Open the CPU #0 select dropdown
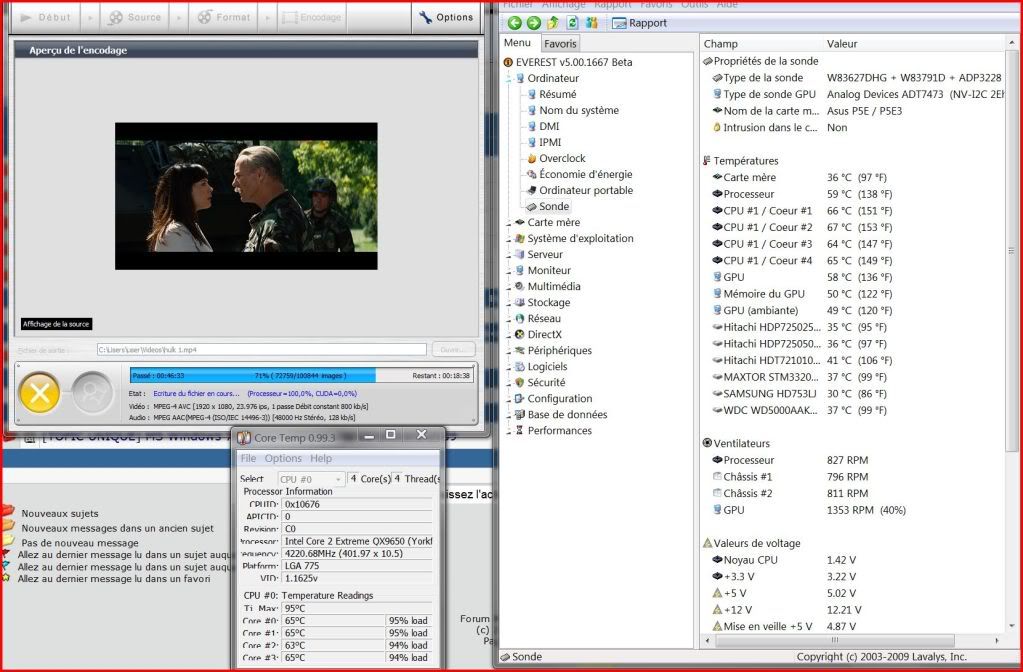The image size is (1023, 672). [309, 479]
